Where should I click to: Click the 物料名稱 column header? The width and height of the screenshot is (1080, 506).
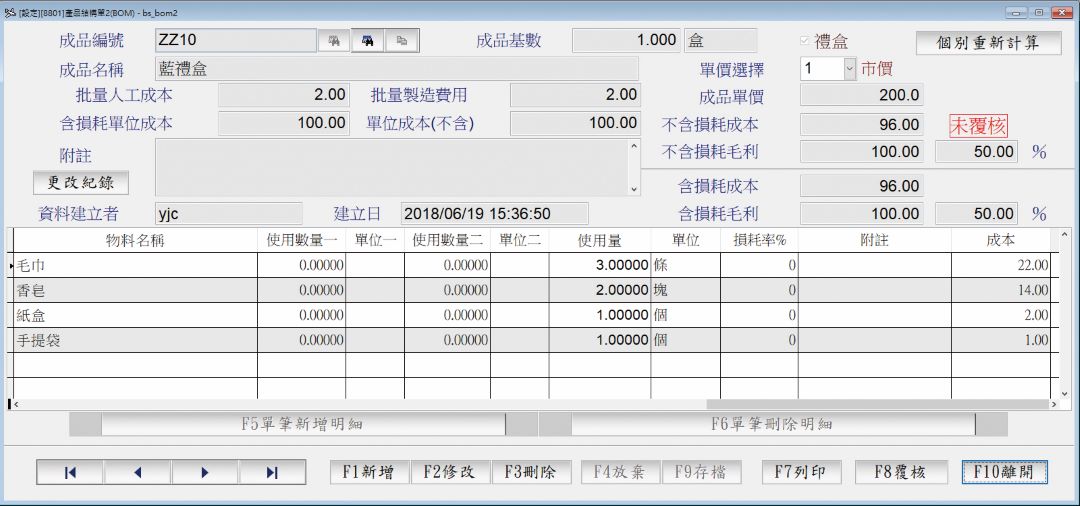coord(135,240)
